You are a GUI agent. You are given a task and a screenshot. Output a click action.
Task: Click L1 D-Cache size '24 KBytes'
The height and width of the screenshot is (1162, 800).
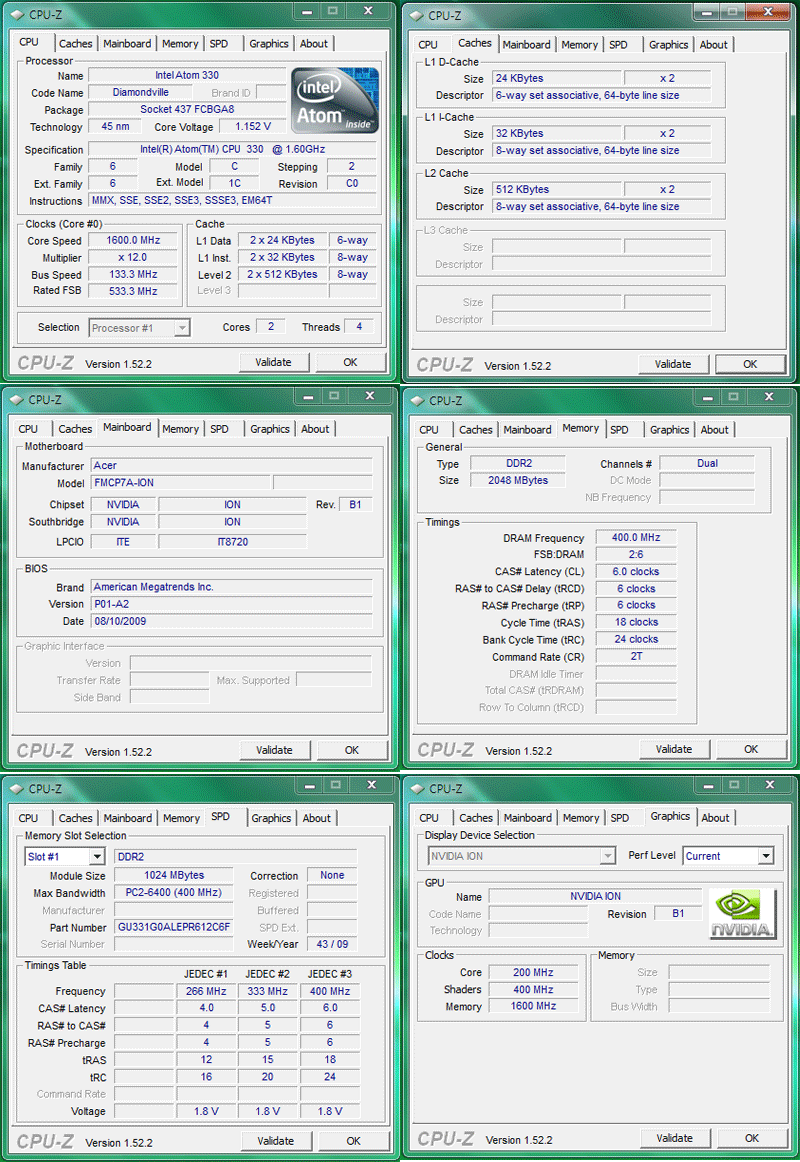point(556,78)
